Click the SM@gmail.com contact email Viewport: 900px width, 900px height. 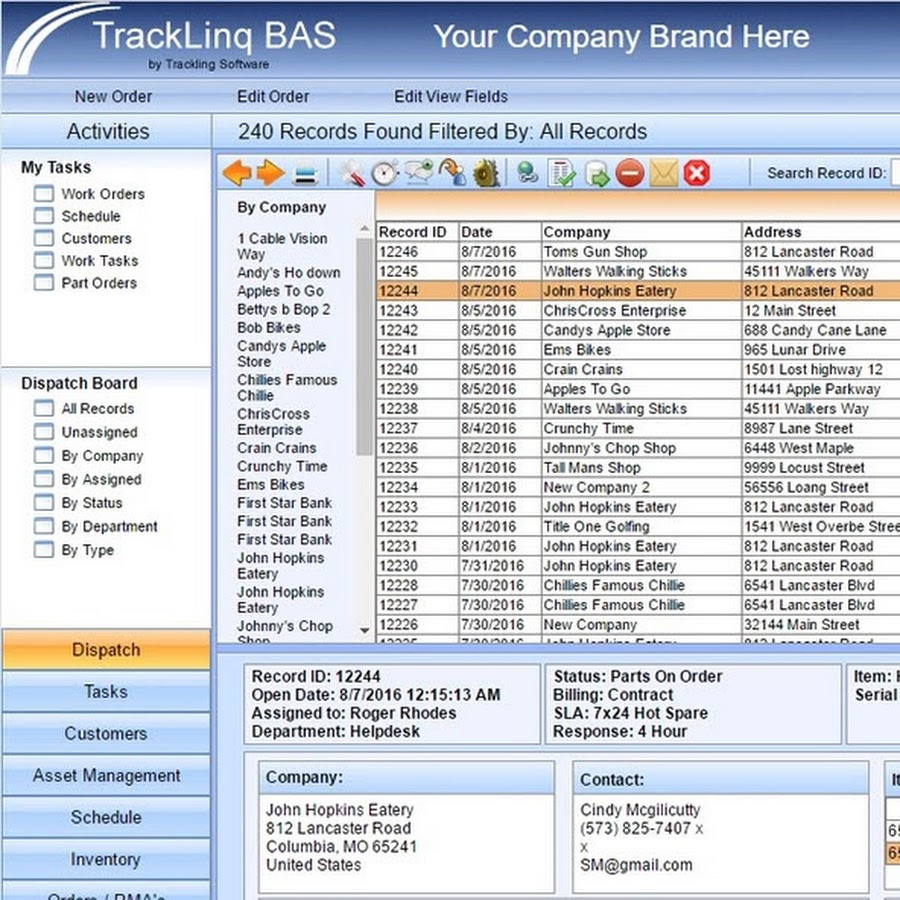636,865
